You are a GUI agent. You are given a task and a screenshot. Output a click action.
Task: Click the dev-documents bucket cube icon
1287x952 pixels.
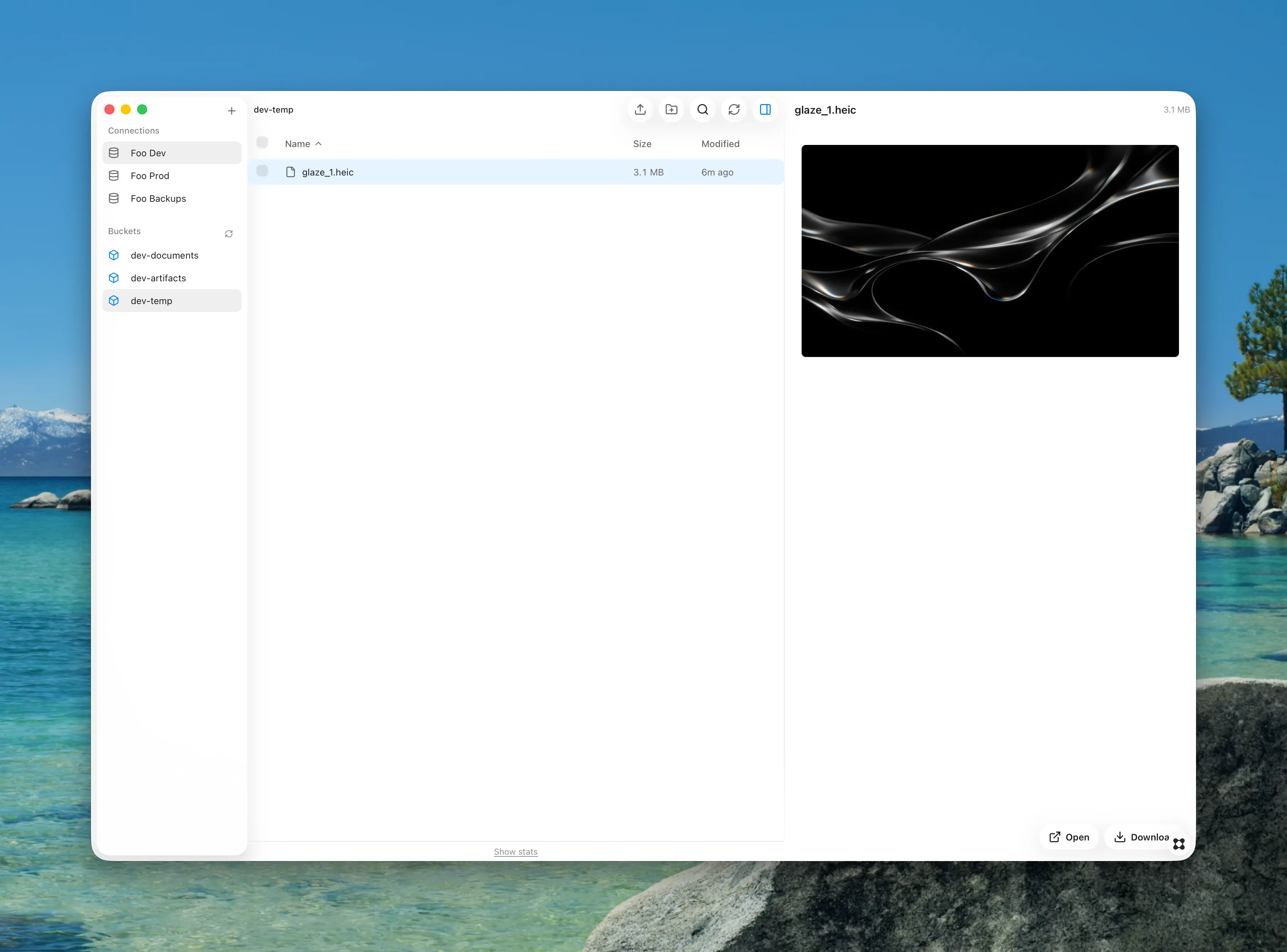pyautogui.click(x=114, y=255)
